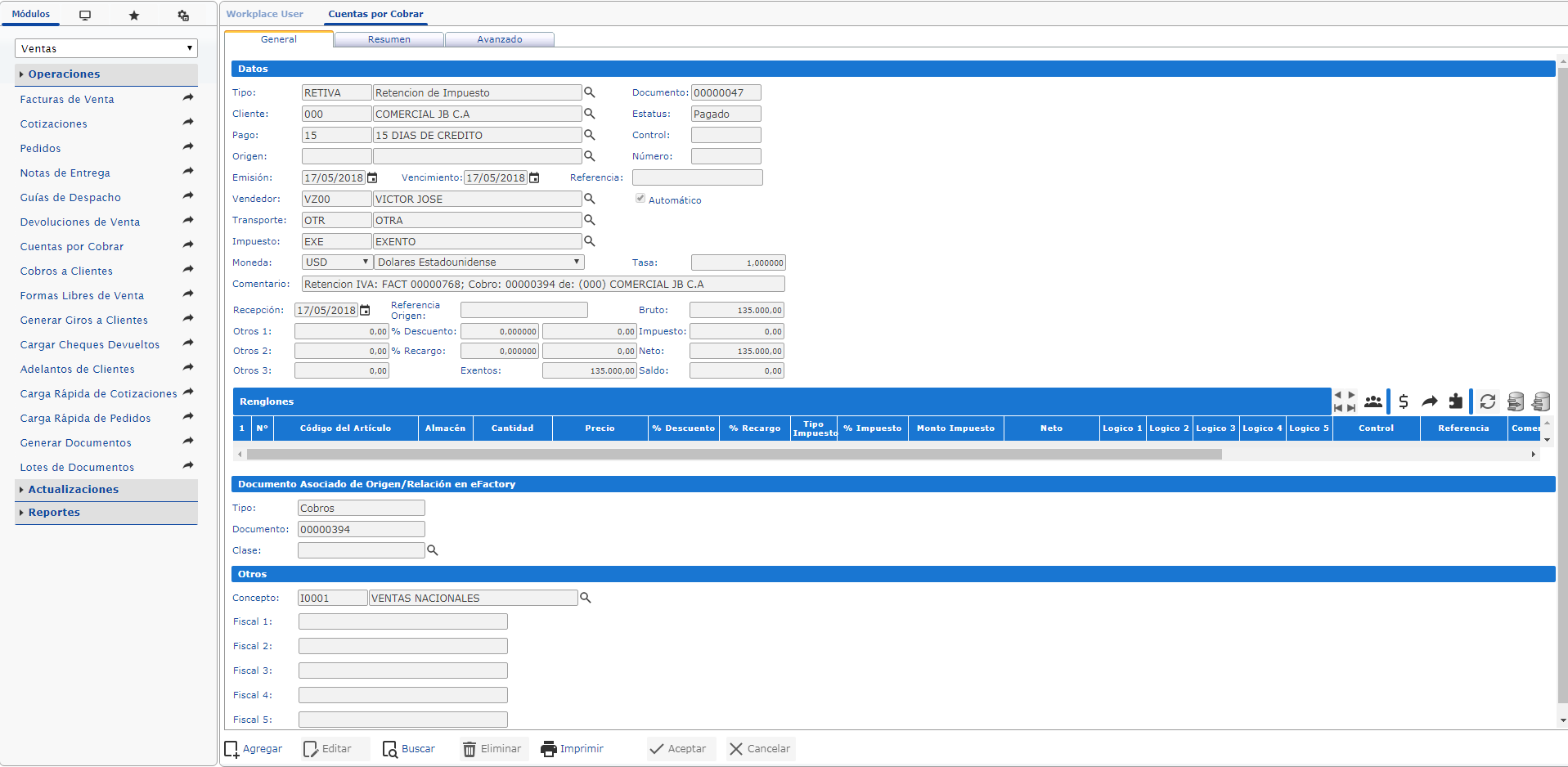Screen dimensions: 1568x767
Task: Open Notas de Entrega in the sidebar
Action: coord(65,173)
